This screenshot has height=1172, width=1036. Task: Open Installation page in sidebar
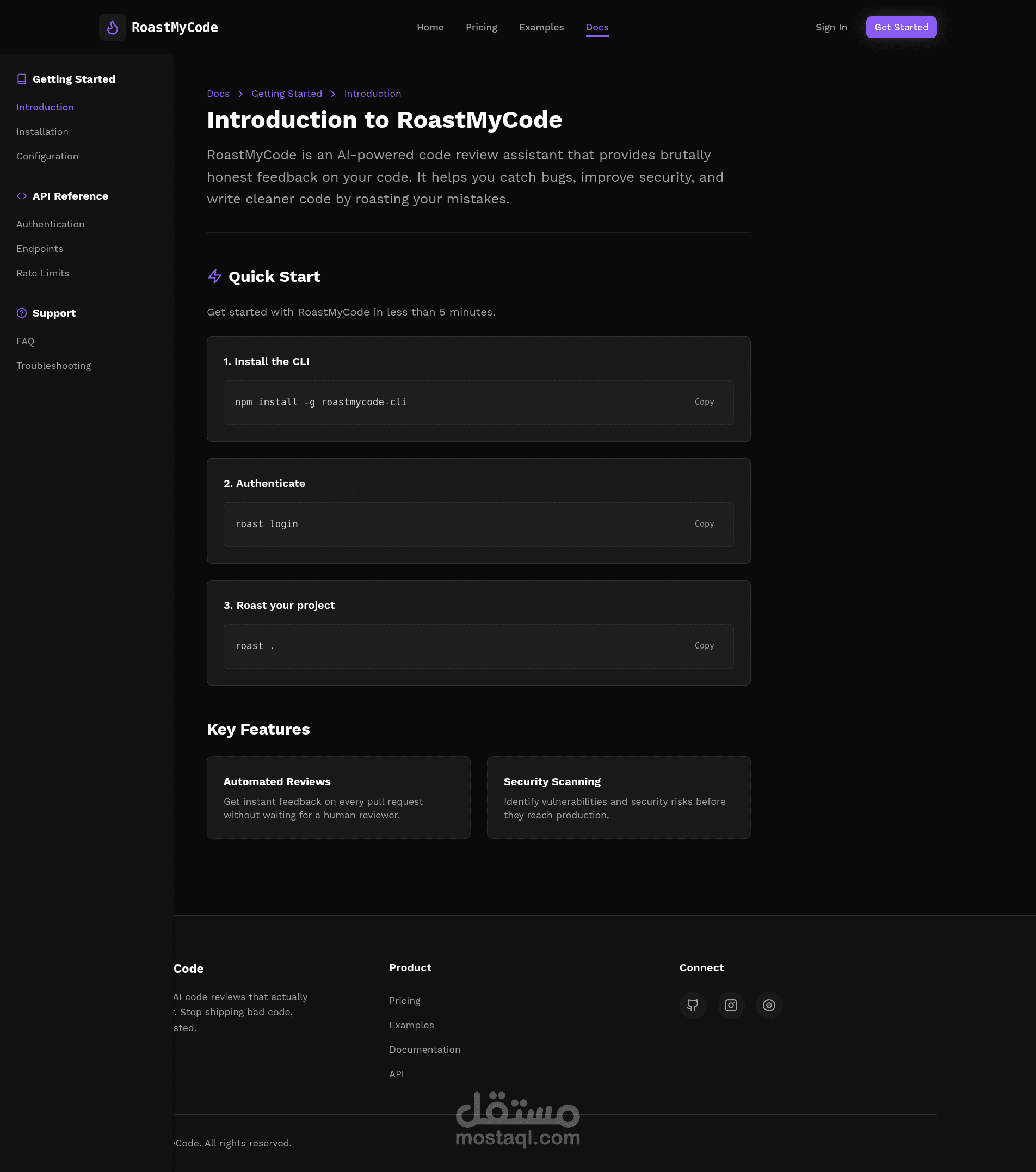[42, 132]
